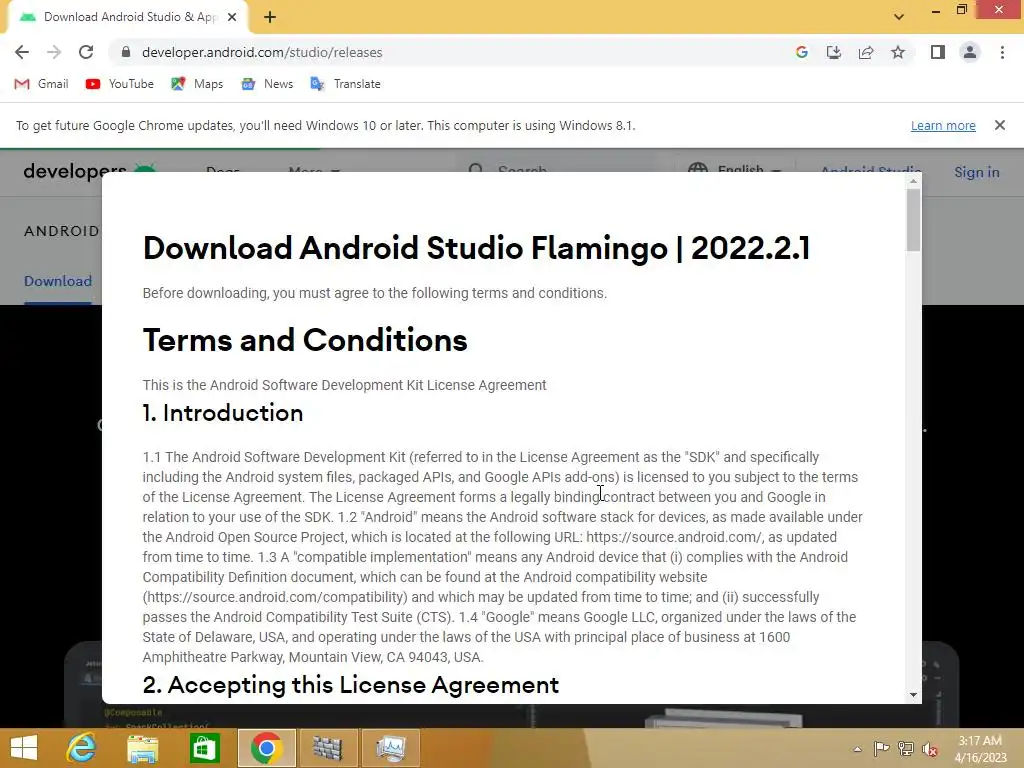1024x768 pixels.
Task: Click the terms dialog scrollbar thumb
Action: coord(914,219)
